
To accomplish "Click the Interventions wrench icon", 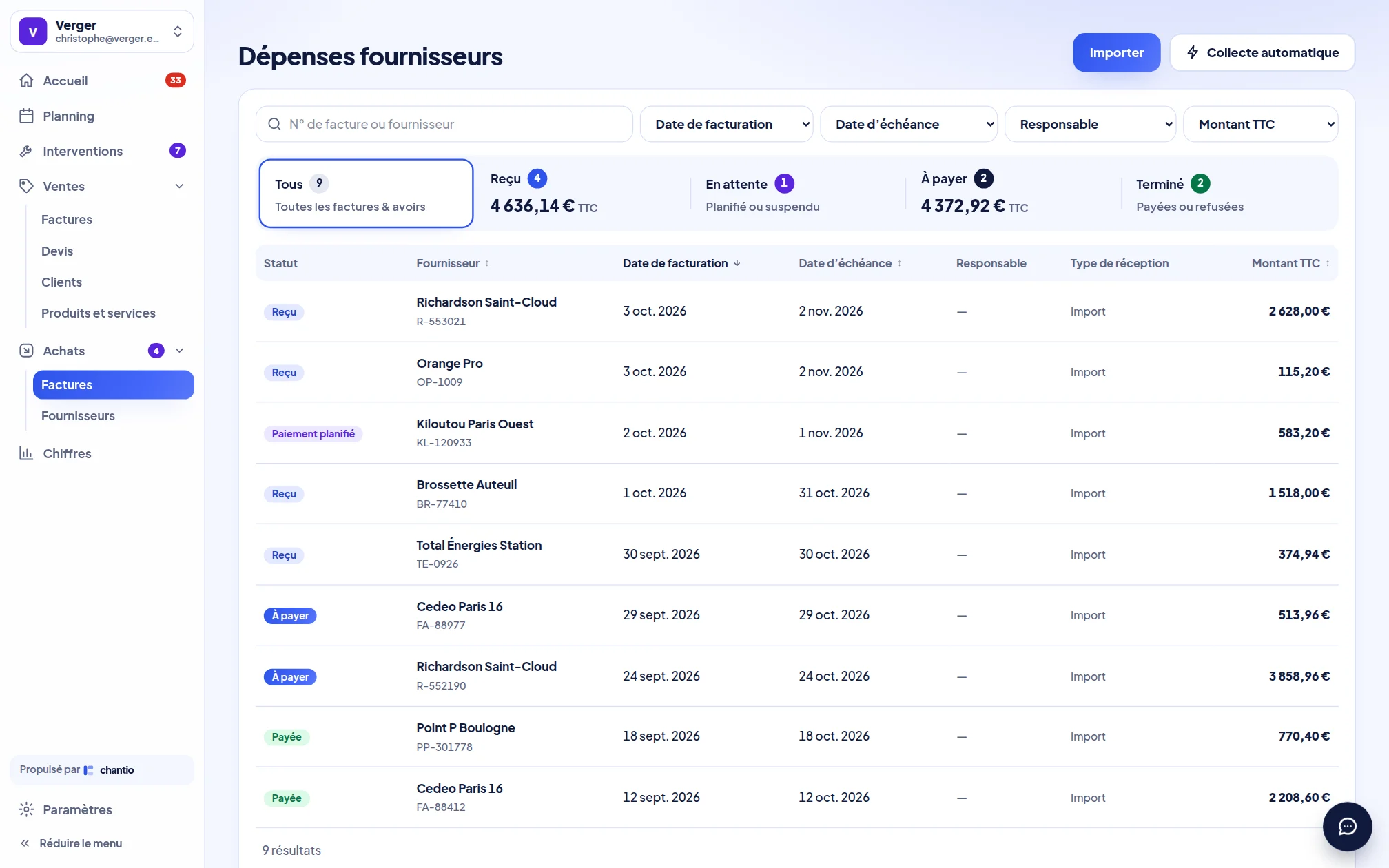I will [26, 151].
